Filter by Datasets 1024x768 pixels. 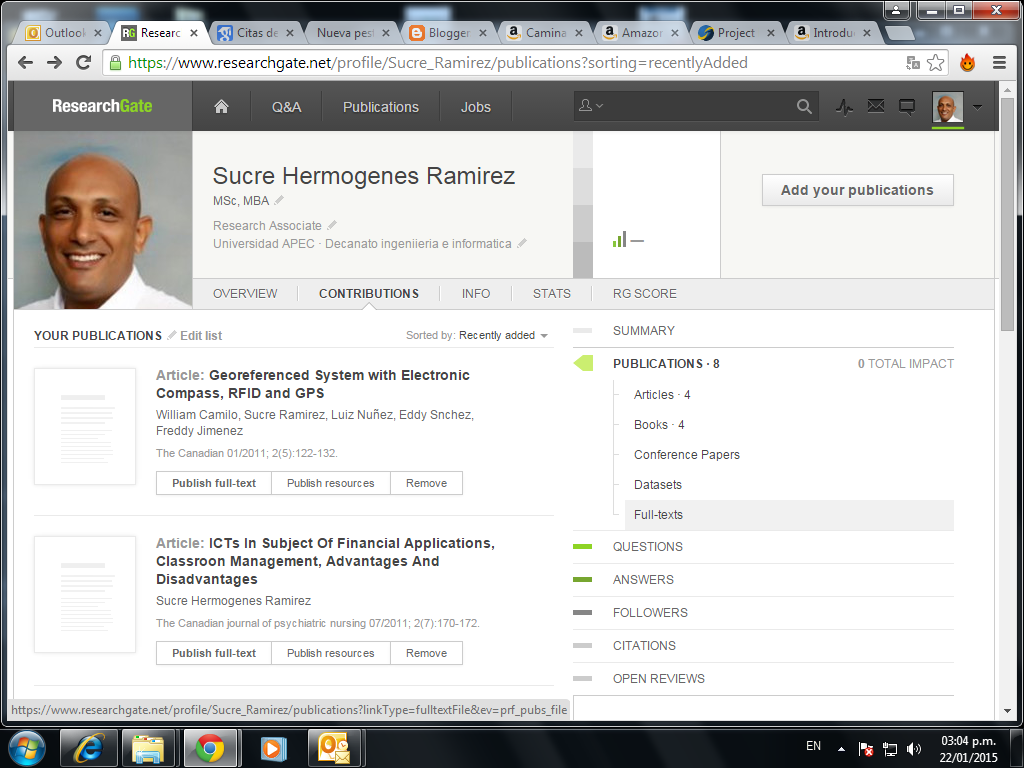pyautogui.click(x=658, y=485)
